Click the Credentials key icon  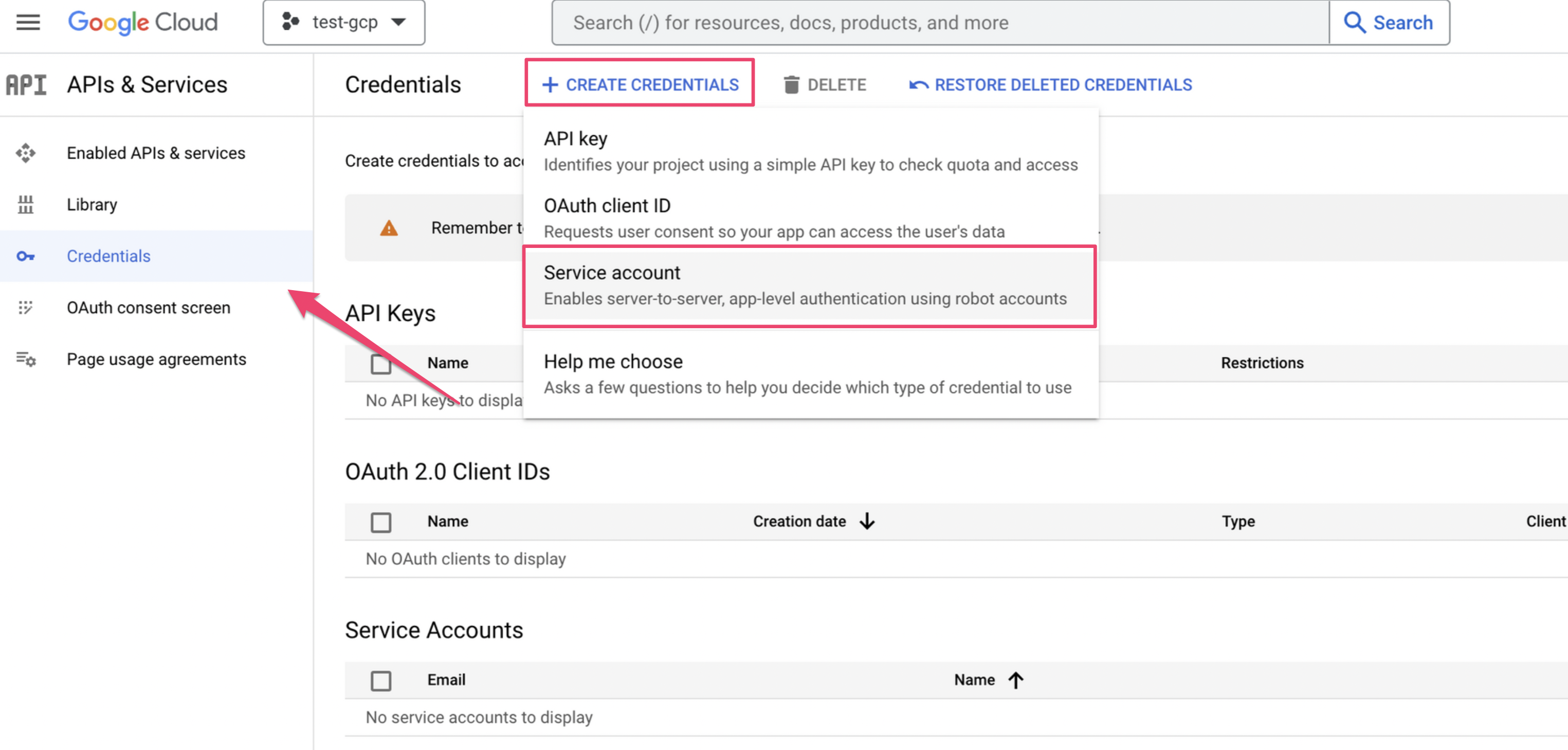[26, 256]
